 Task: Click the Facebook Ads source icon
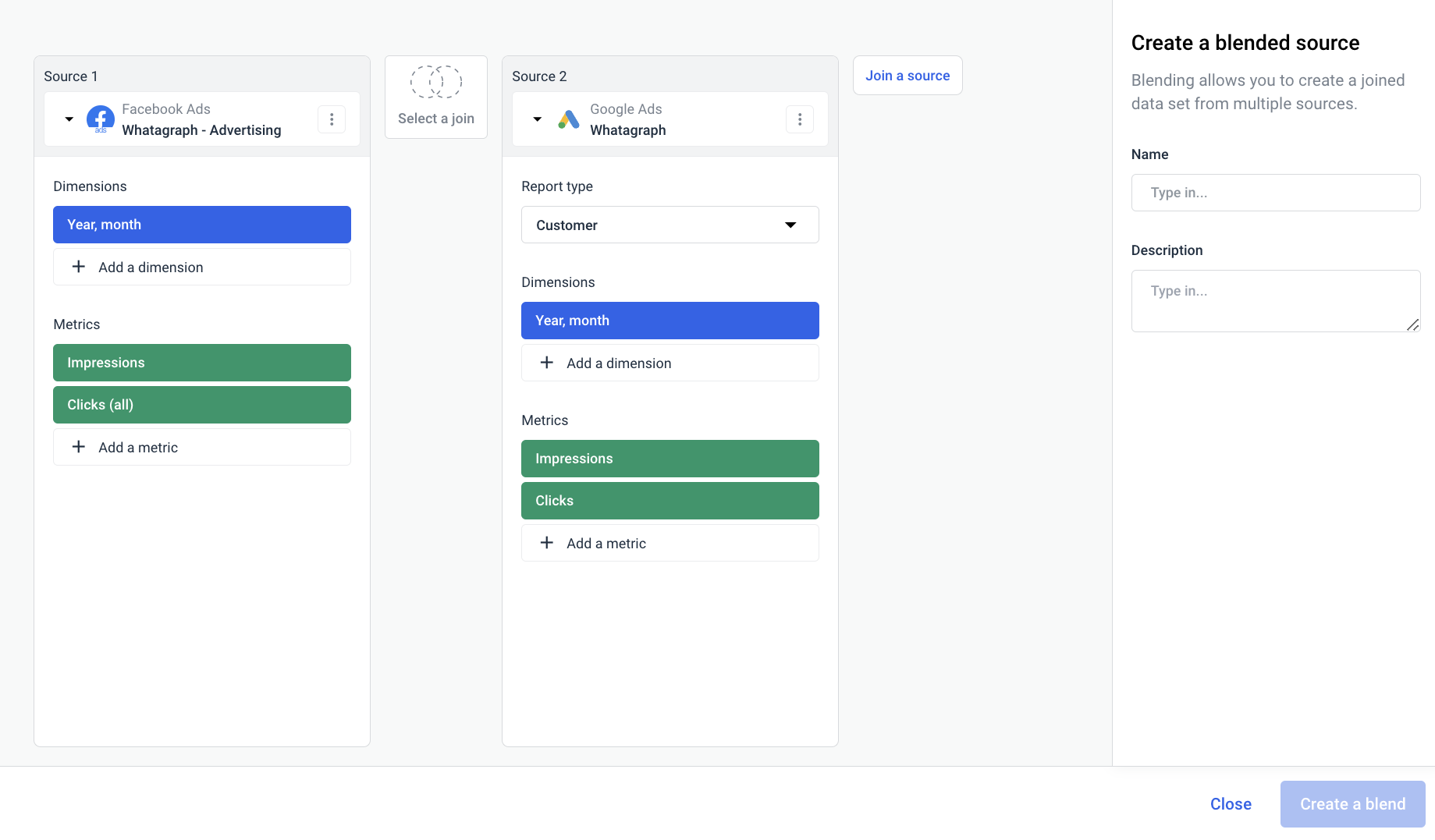(100, 119)
